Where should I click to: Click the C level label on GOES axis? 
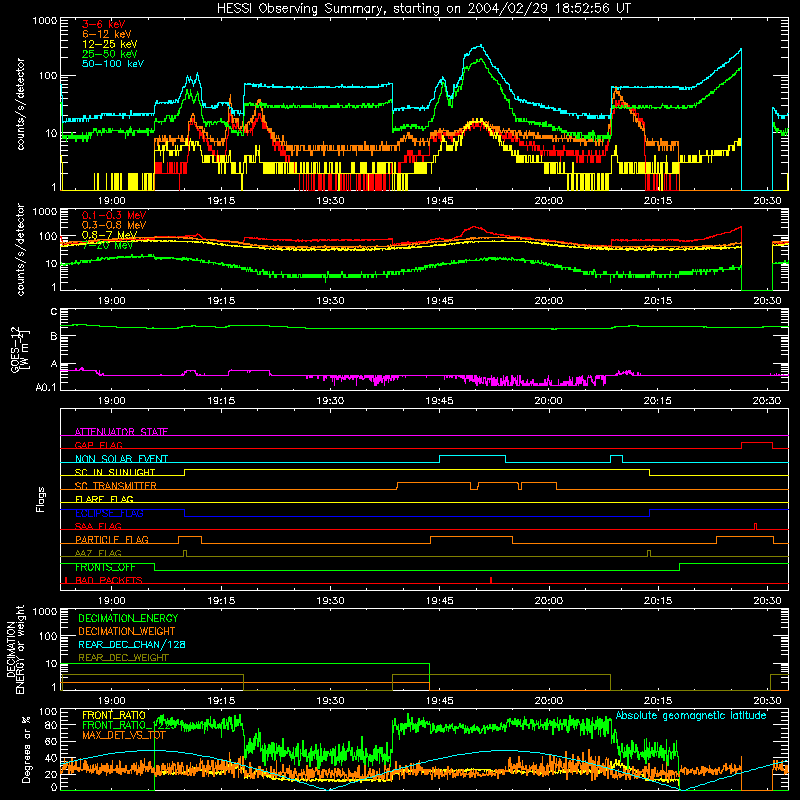54,312
